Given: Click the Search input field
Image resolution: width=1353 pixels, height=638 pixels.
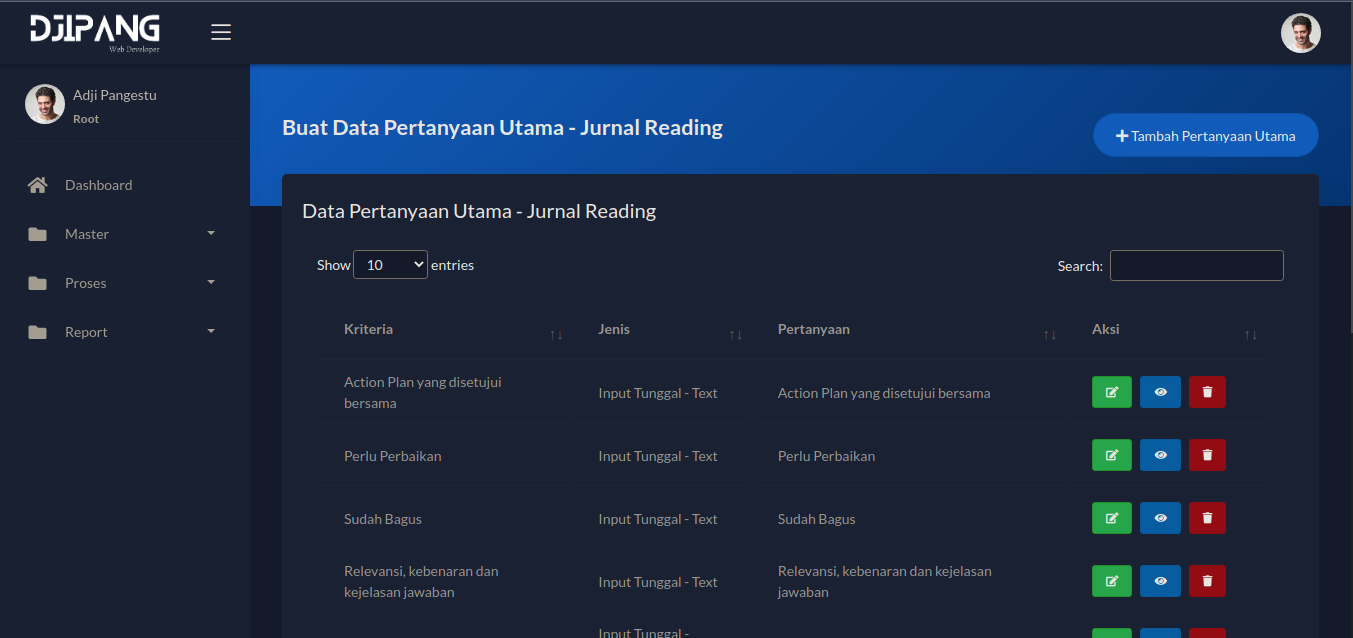Looking at the screenshot, I should click(1196, 266).
